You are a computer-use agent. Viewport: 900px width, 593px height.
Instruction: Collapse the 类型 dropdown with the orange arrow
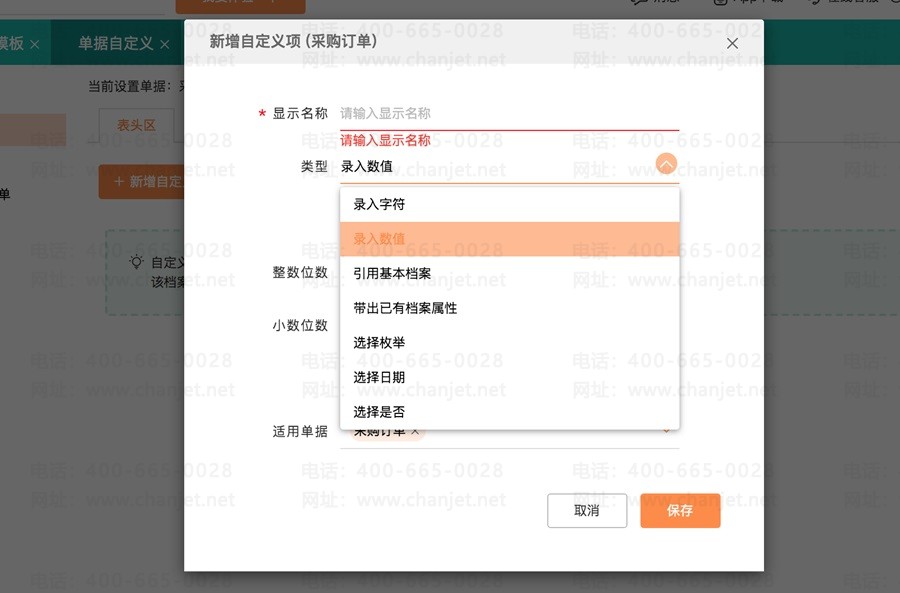(x=666, y=165)
